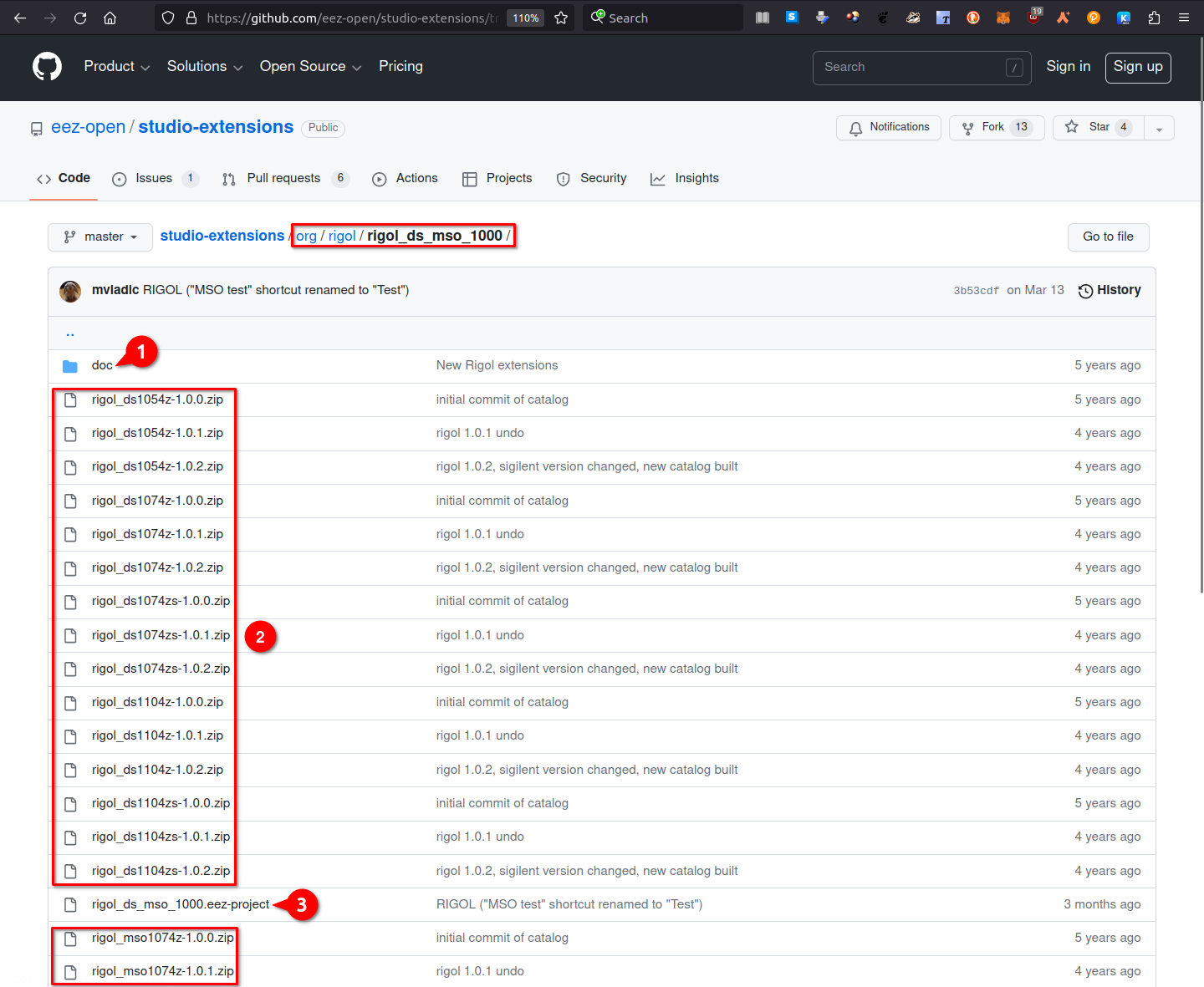Click the uBlock extension icon with badge
Viewport: 1204px width, 987px height.
pos(1034,17)
